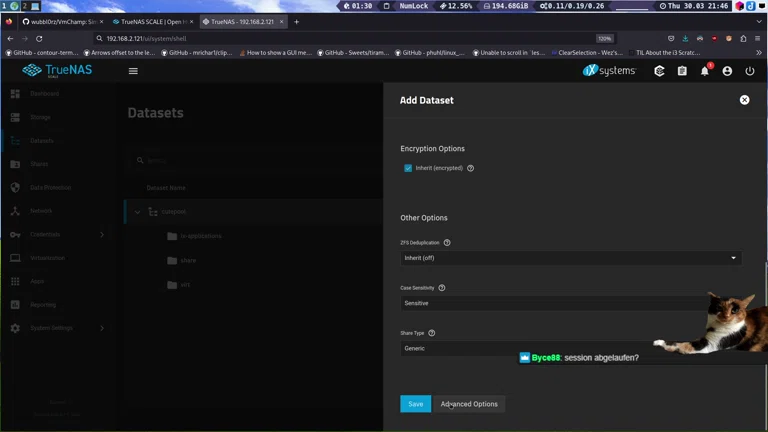This screenshot has width=768, height=432.
Task: Open the account user settings icon
Action: pyautogui.click(x=727, y=71)
